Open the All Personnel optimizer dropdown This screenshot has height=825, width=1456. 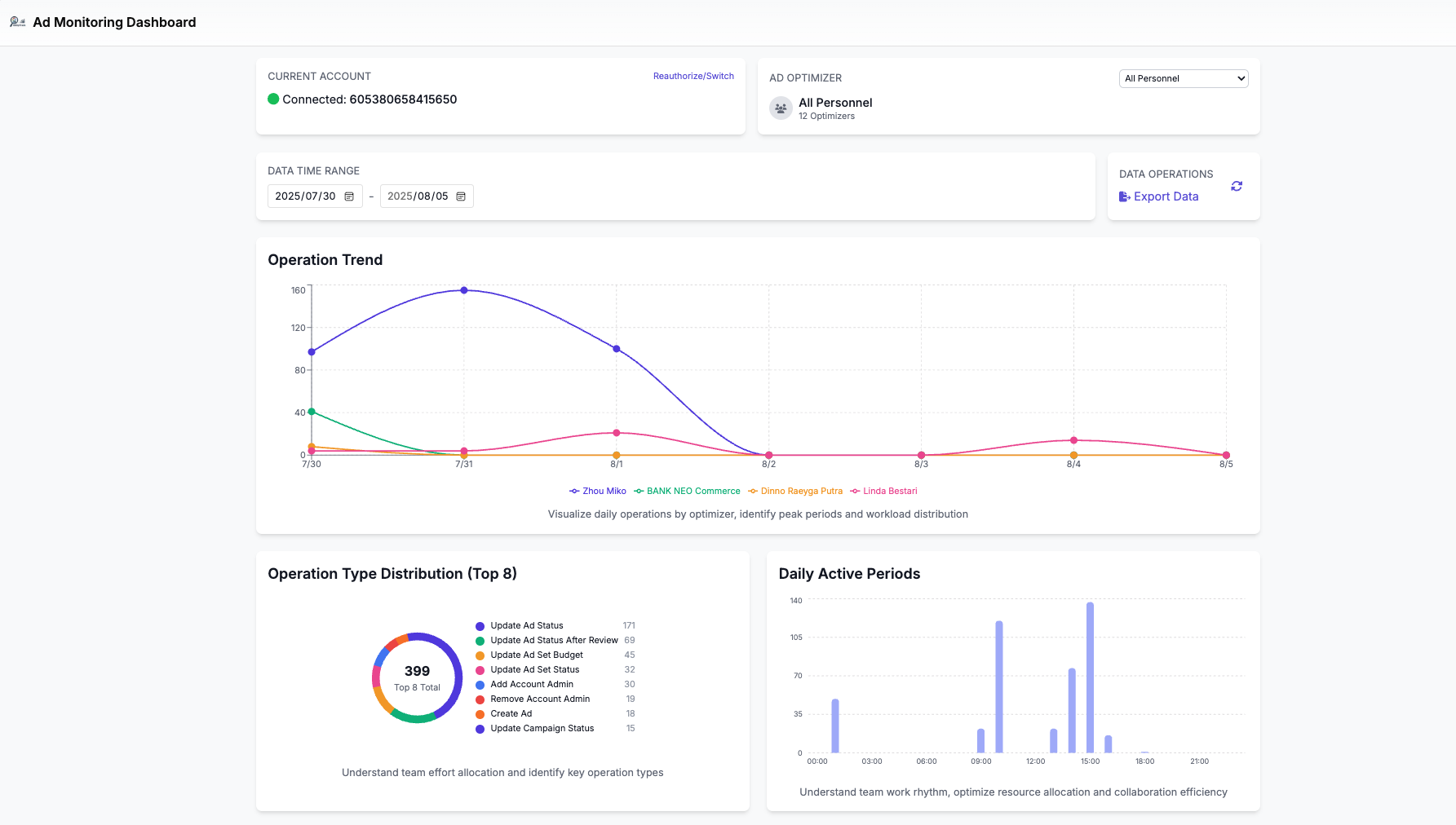coord(1183,78)
